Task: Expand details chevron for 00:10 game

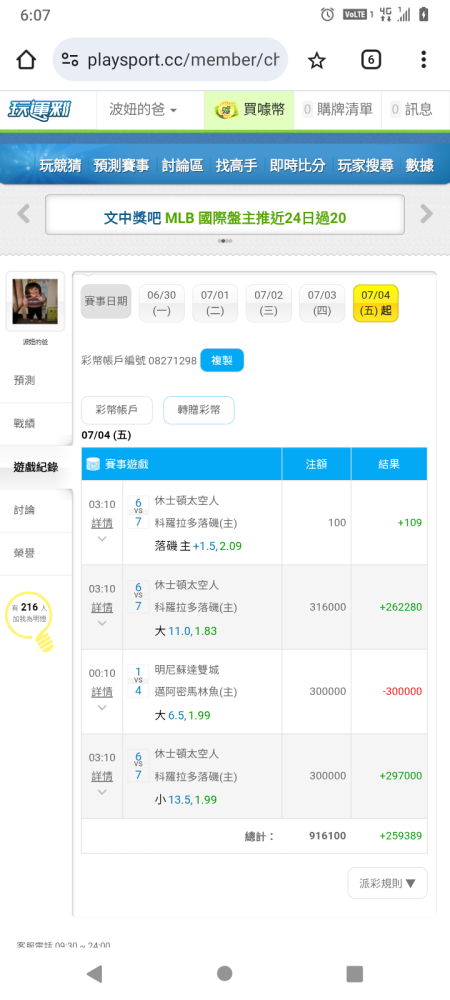Action: click(x=102, y=707)
